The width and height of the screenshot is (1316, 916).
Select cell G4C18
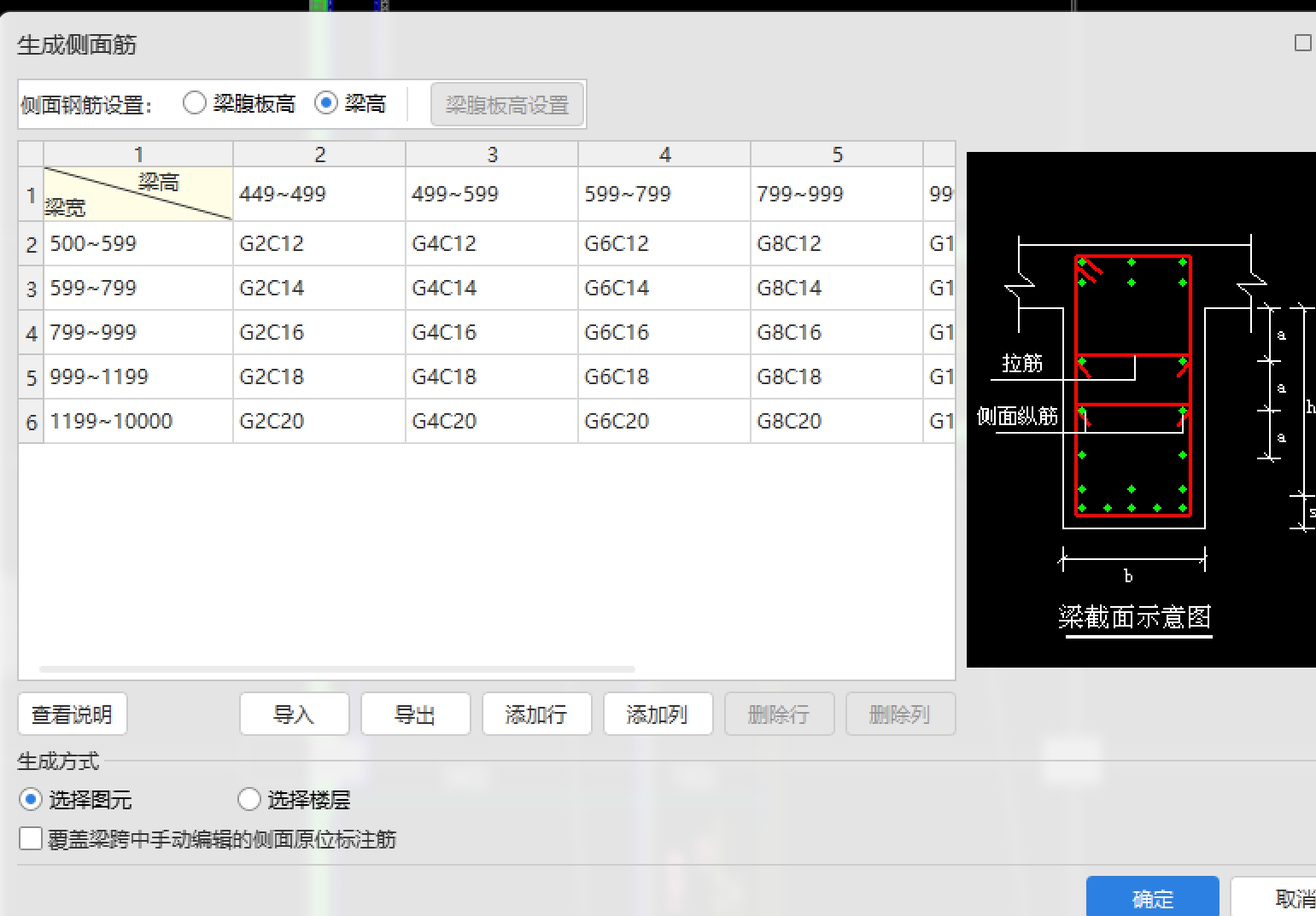492,376
